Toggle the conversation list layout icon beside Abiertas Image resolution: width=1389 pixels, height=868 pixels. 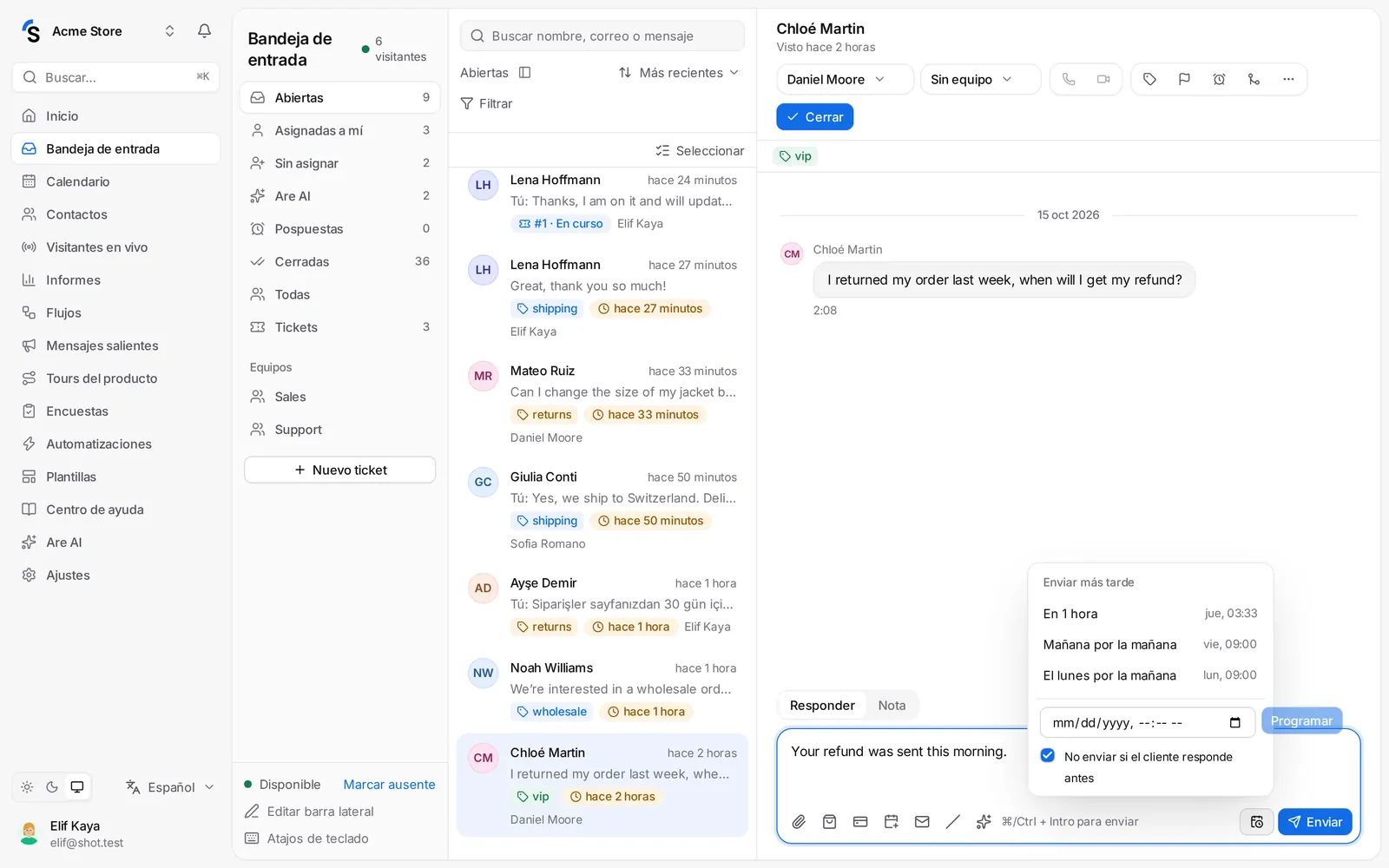[524, 73]
